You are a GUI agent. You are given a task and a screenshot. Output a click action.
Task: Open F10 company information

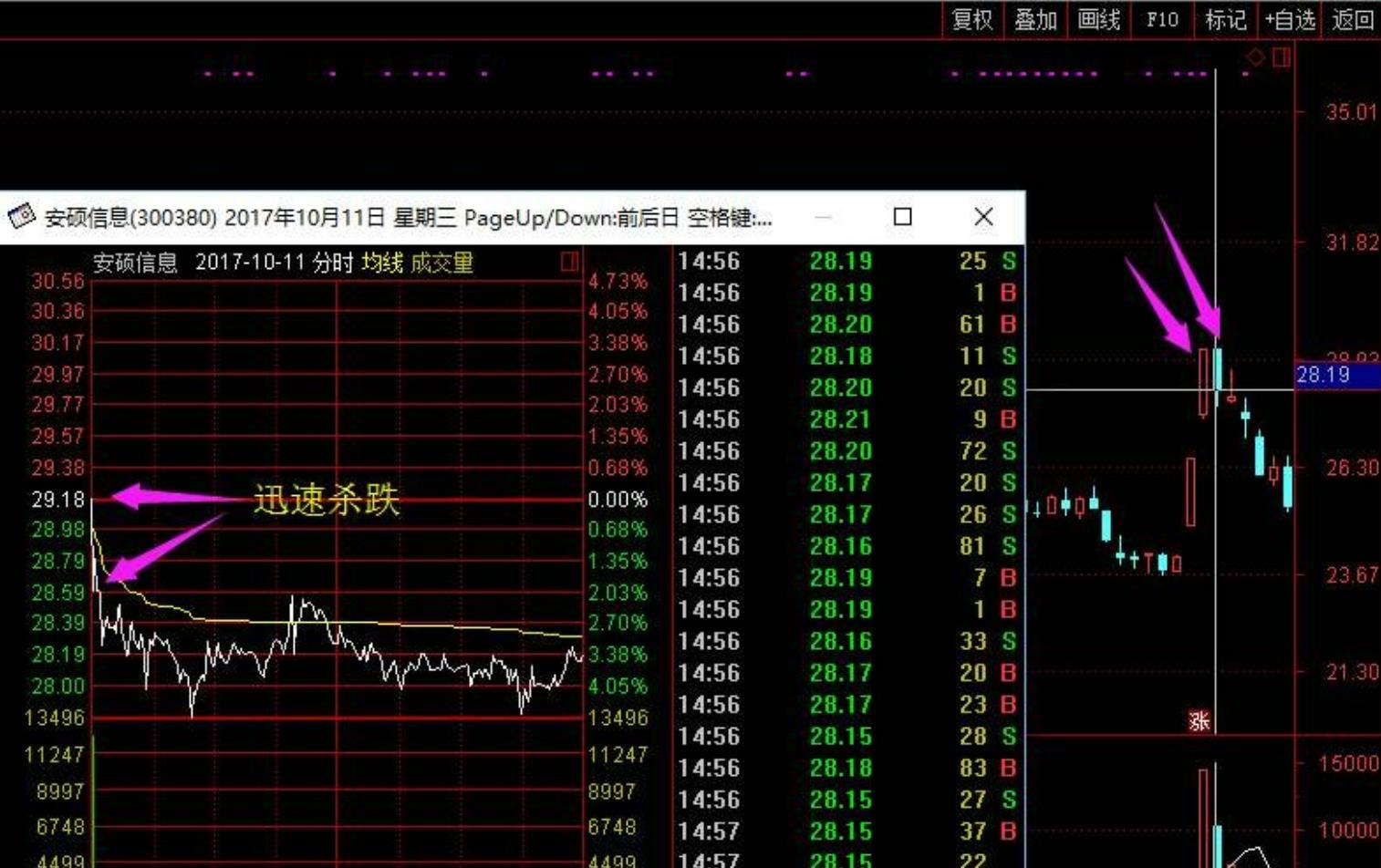(x=1161, y=20)
